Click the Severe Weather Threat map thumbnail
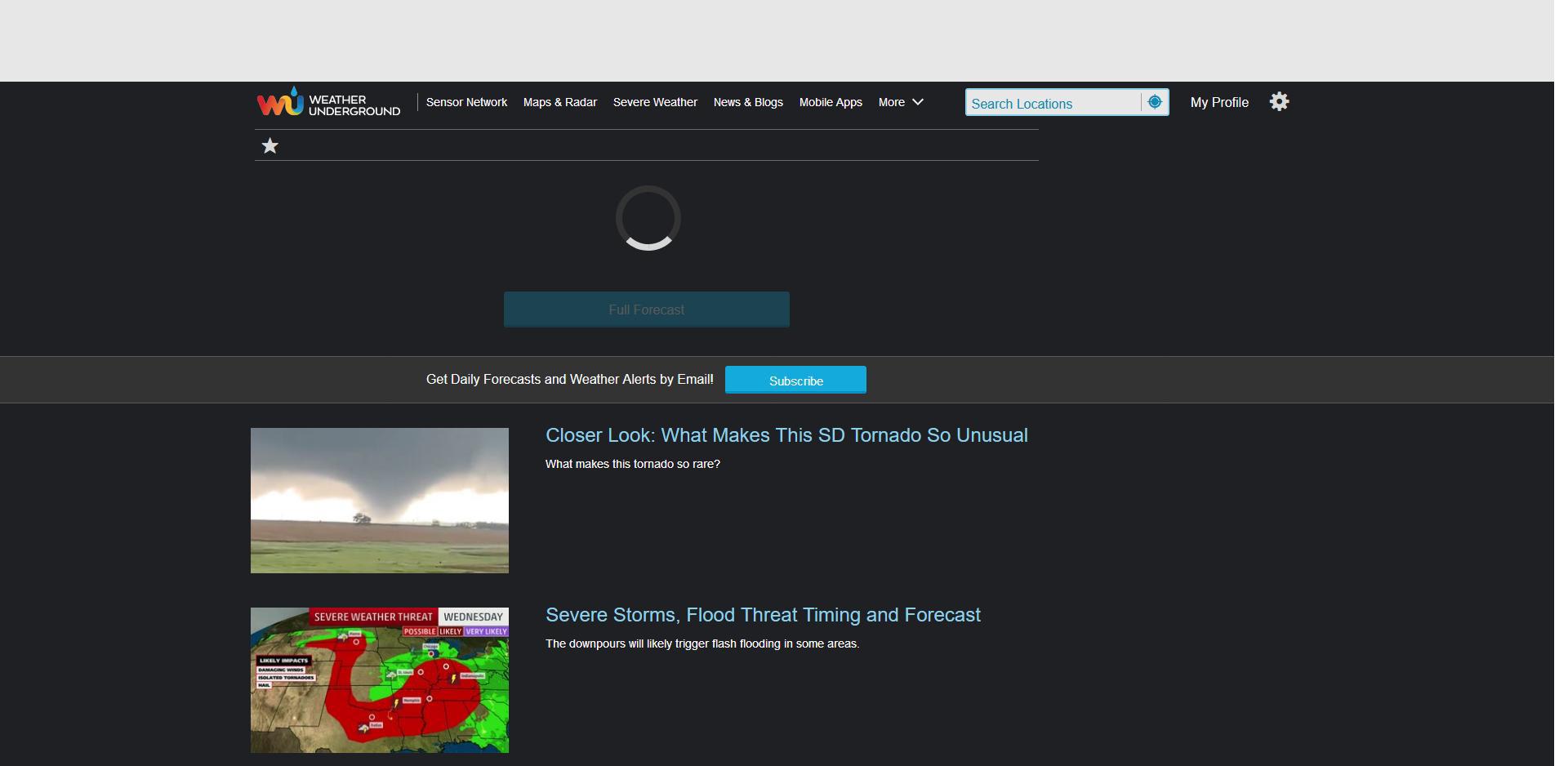Viewport: 1568px width, 766px height. (x=379, y=680)
